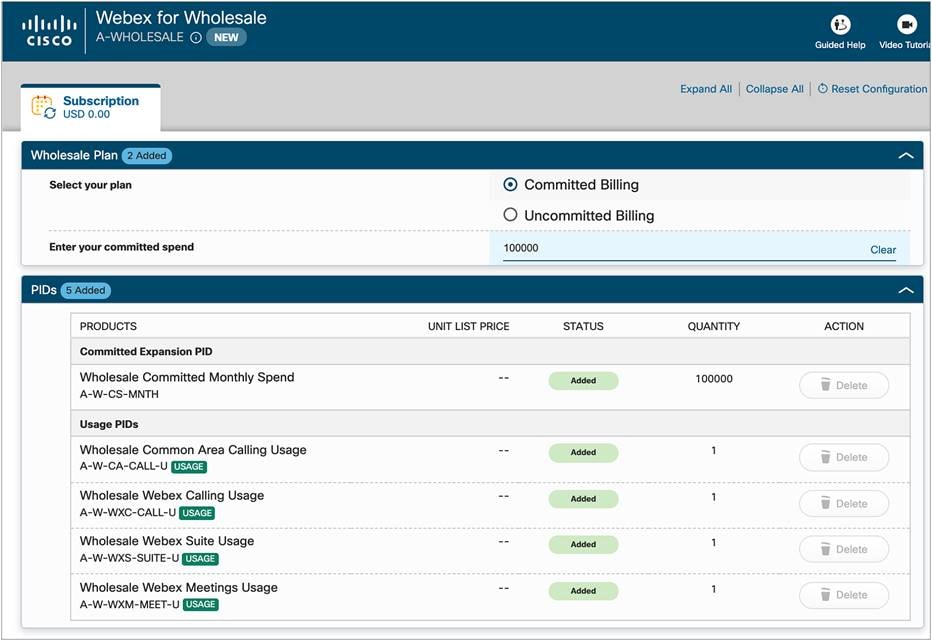Click USAGE badge next to A-W-WXS-SUITE-U
The width and height of the screenshot is (932, 641).
(x=200, y=559)
